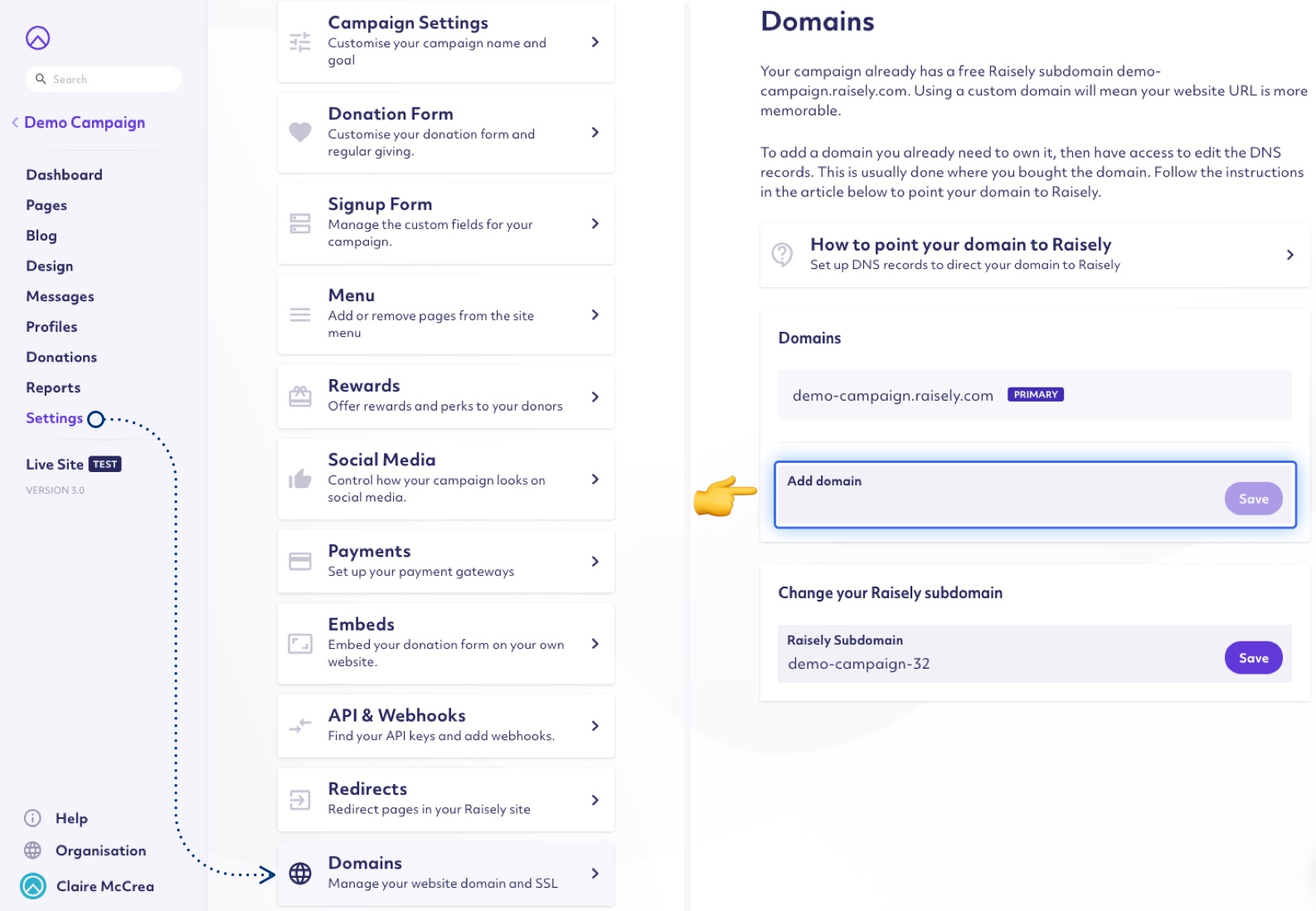Viewport: 1316px width, 911px height.
Task: Save the Add domain field
Action: click(x=1253, y=499)
